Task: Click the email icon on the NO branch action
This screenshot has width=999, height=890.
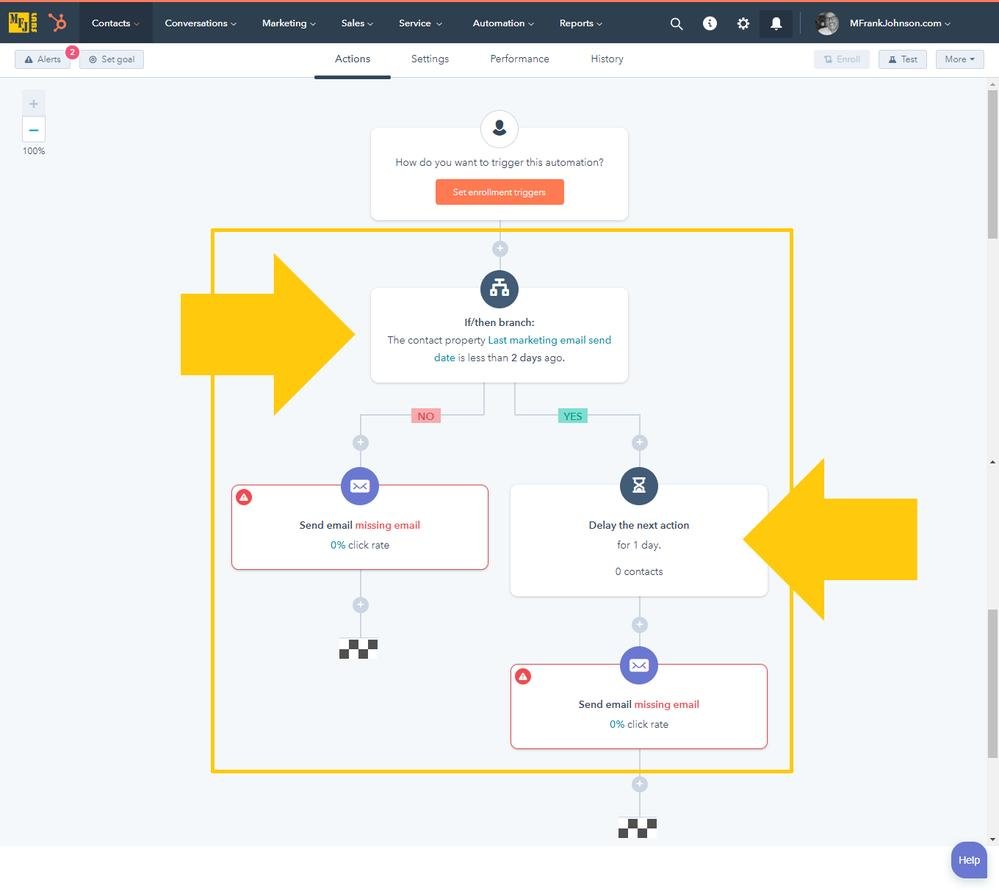Action: coord(359,486)
